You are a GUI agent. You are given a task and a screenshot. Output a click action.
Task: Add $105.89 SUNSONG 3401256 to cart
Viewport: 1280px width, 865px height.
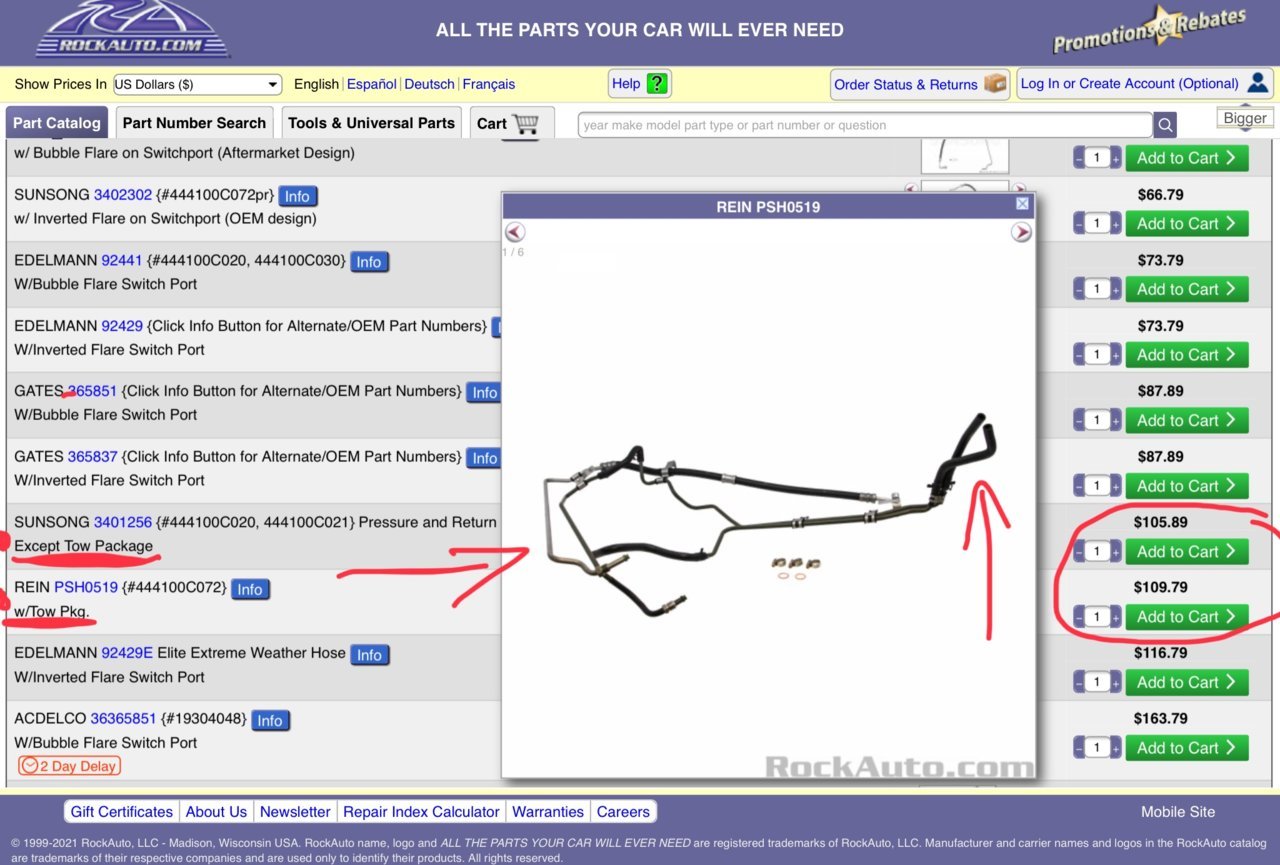pos(1187,551)
